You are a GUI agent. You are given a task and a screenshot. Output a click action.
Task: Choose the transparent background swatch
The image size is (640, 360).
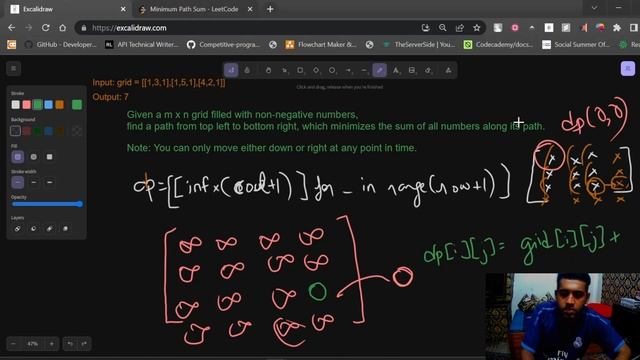click(x=16, y=131)
